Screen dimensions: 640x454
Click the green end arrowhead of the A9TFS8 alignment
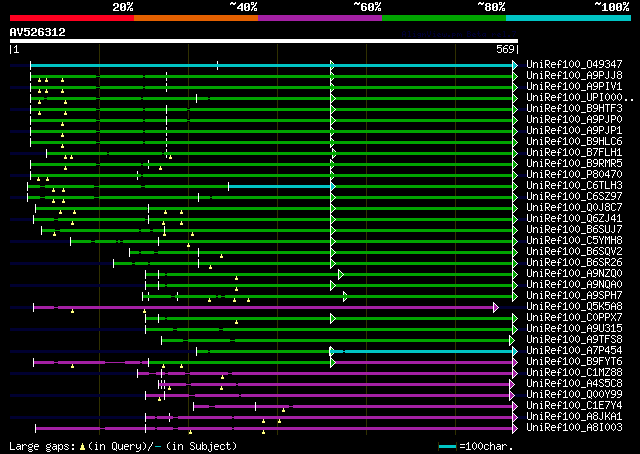(512, 340)
